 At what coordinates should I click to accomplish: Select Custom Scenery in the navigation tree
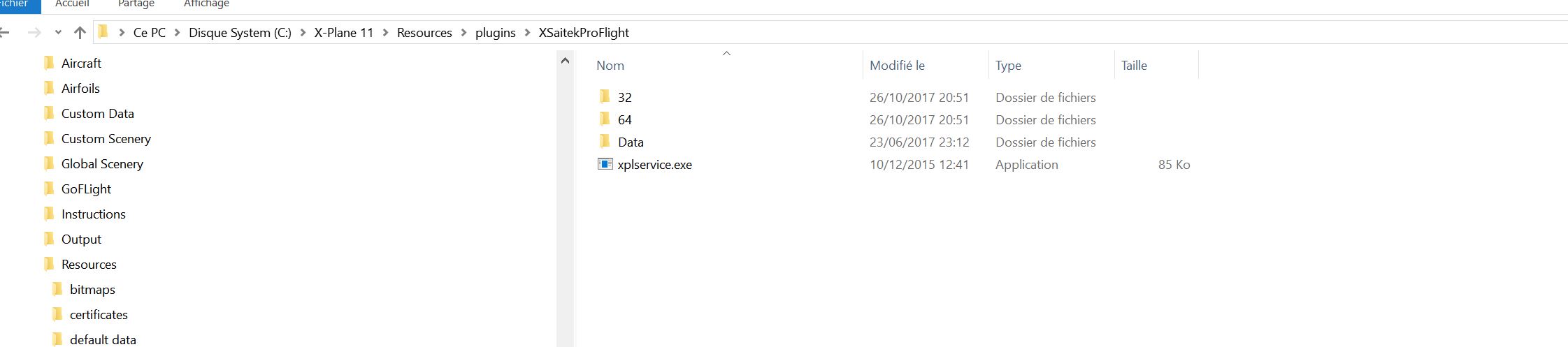106,138
